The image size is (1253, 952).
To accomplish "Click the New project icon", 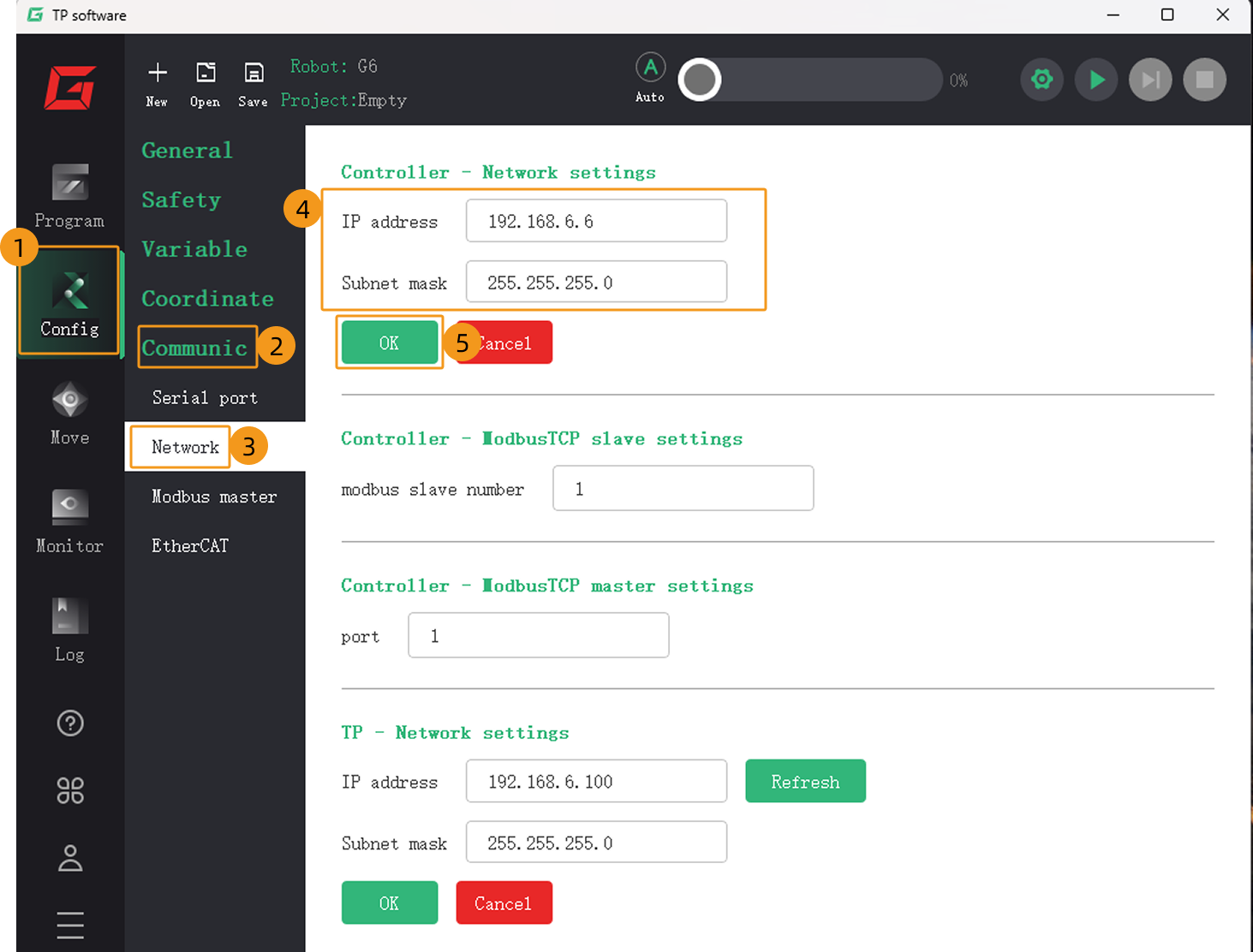I will [x=158, y=83].
